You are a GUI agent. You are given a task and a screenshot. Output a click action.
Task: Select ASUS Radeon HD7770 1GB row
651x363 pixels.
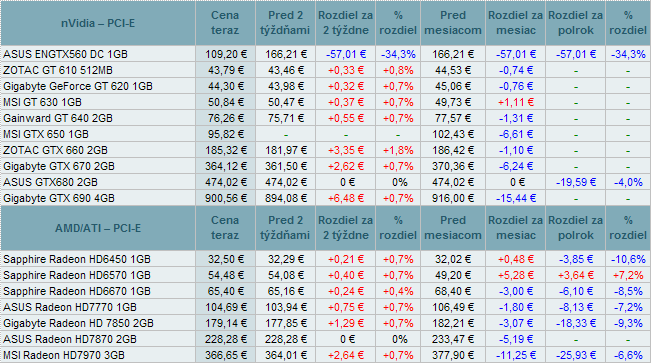[325, 307]
